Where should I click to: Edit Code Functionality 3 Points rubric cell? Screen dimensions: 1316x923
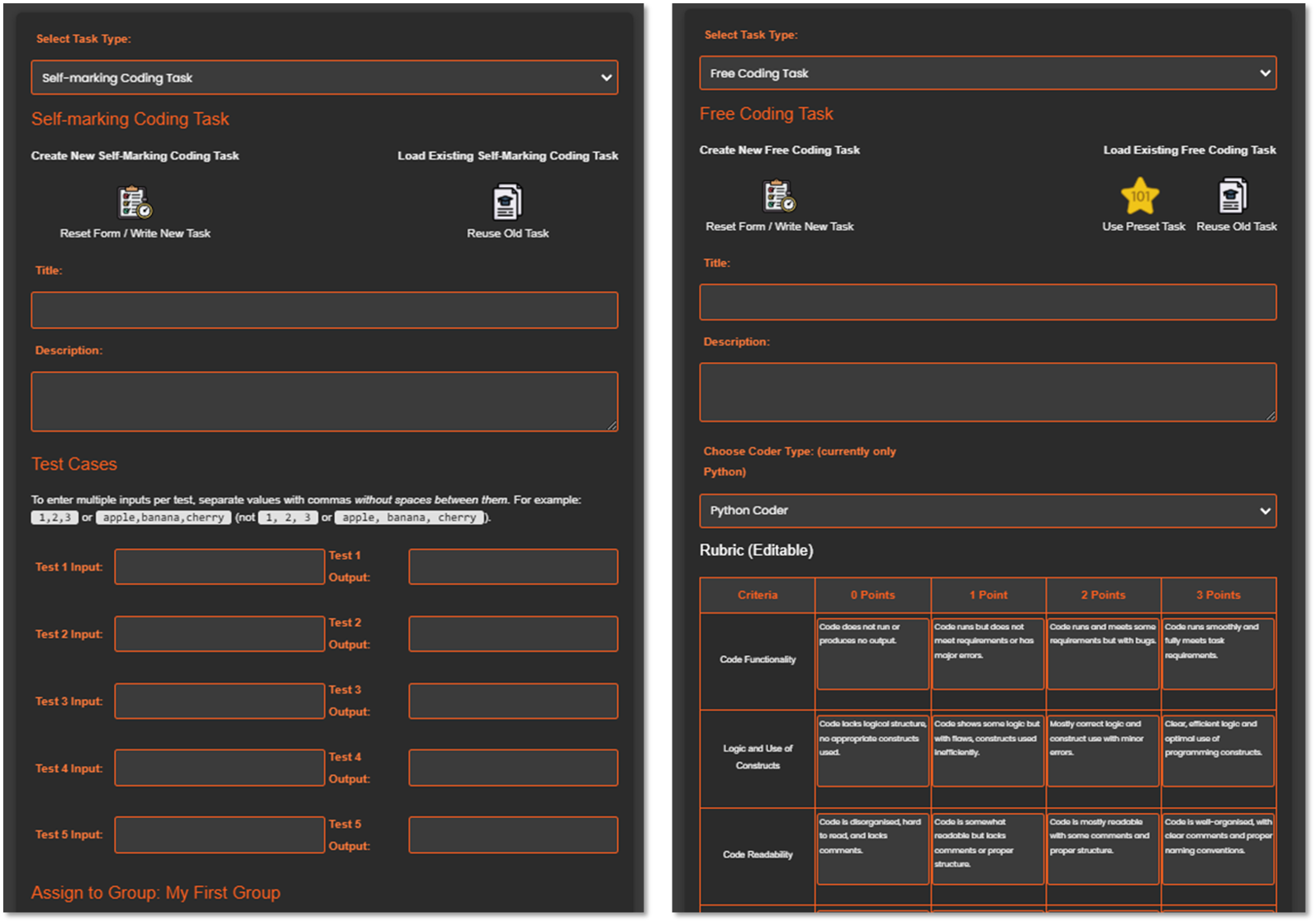[1218, 654]
